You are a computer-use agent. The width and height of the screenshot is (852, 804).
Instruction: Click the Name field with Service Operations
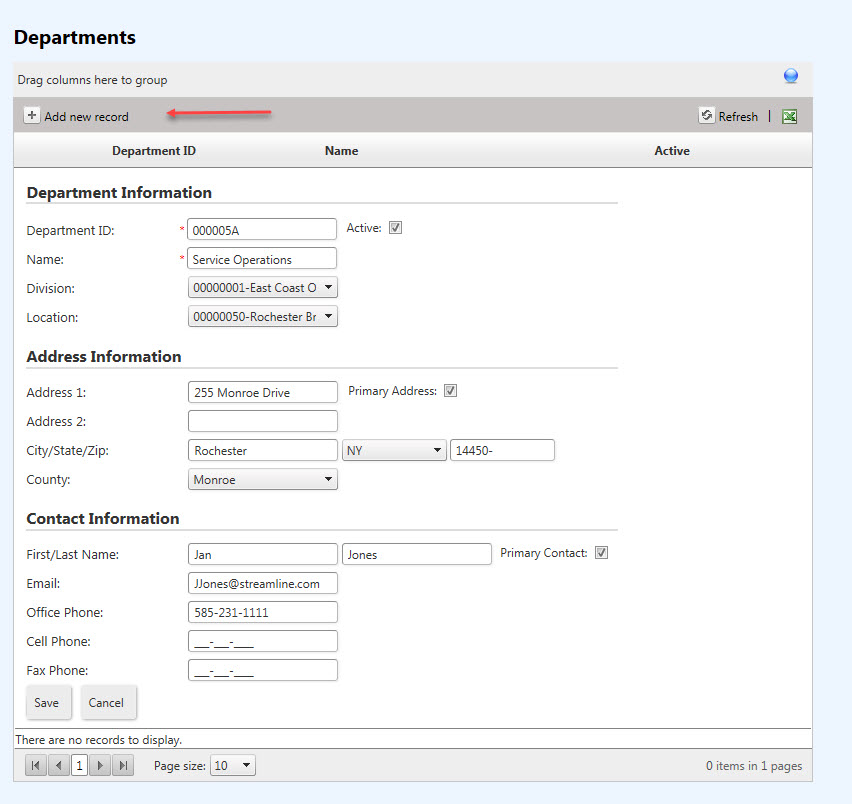(x=262, y=259)
